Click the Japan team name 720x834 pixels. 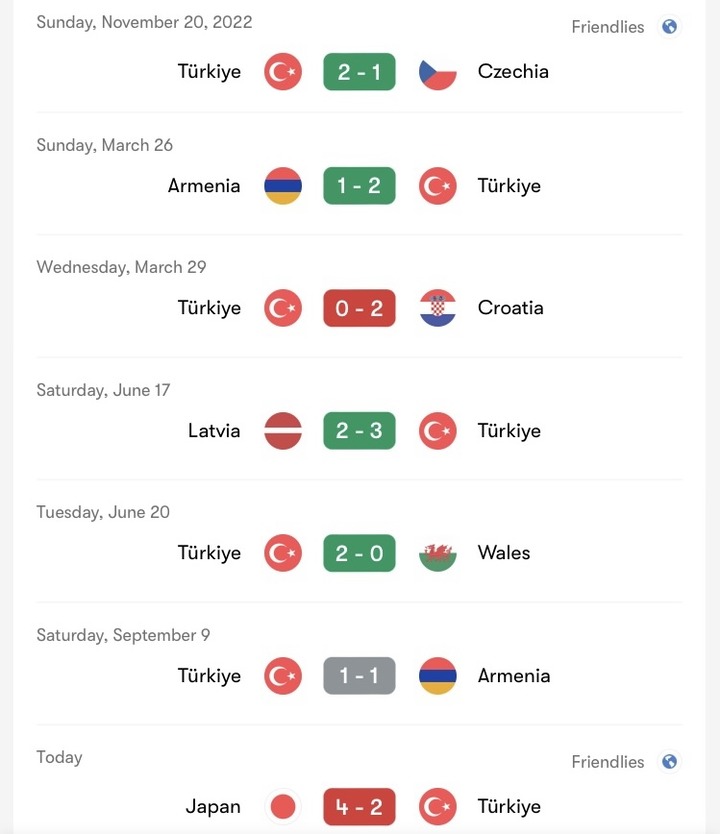pos(213,807)
